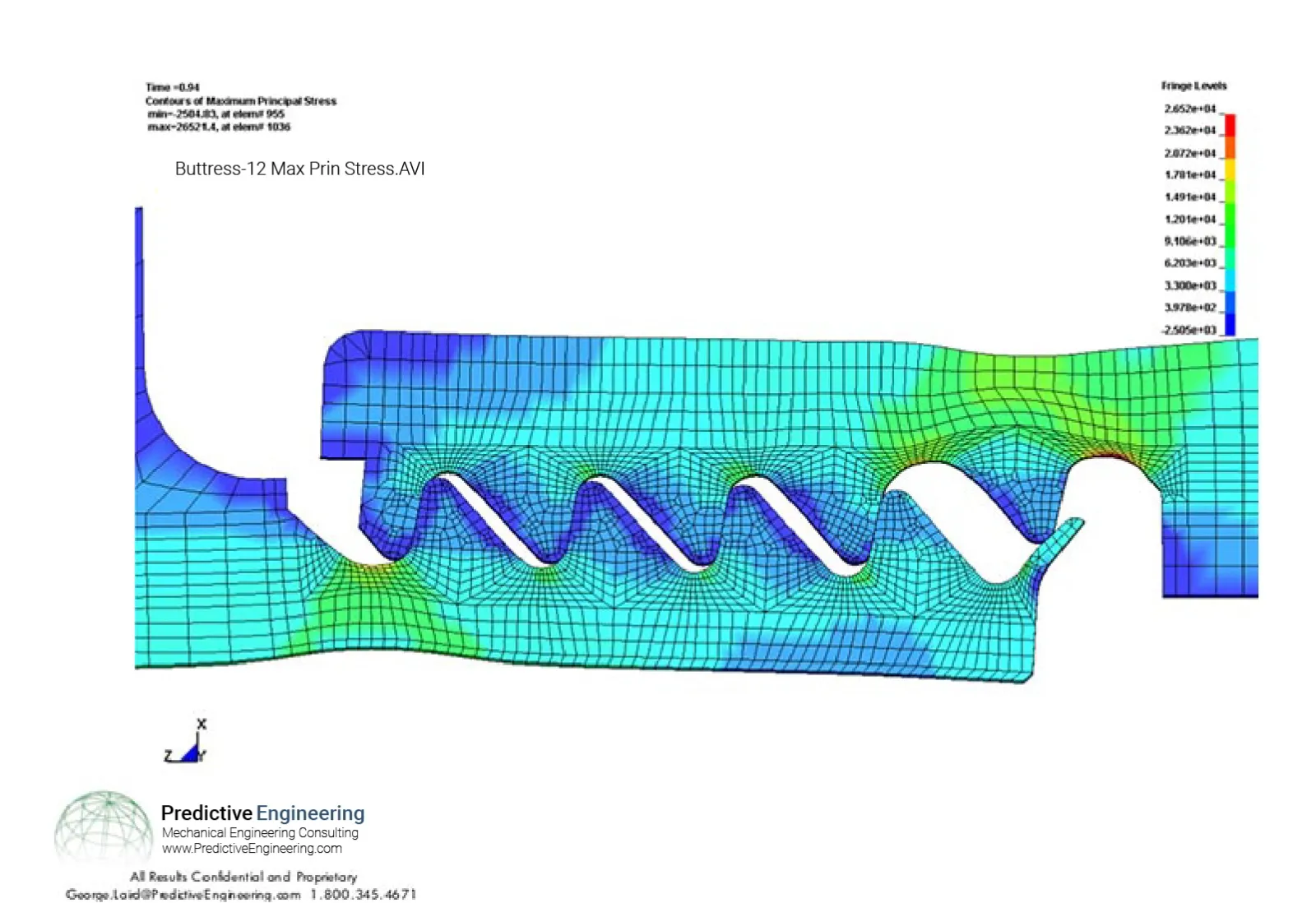The width and height of the screenshot is (1316, 903).
Task: Click the 2.072e+04 fringe level value
Action: point(1189,153)
